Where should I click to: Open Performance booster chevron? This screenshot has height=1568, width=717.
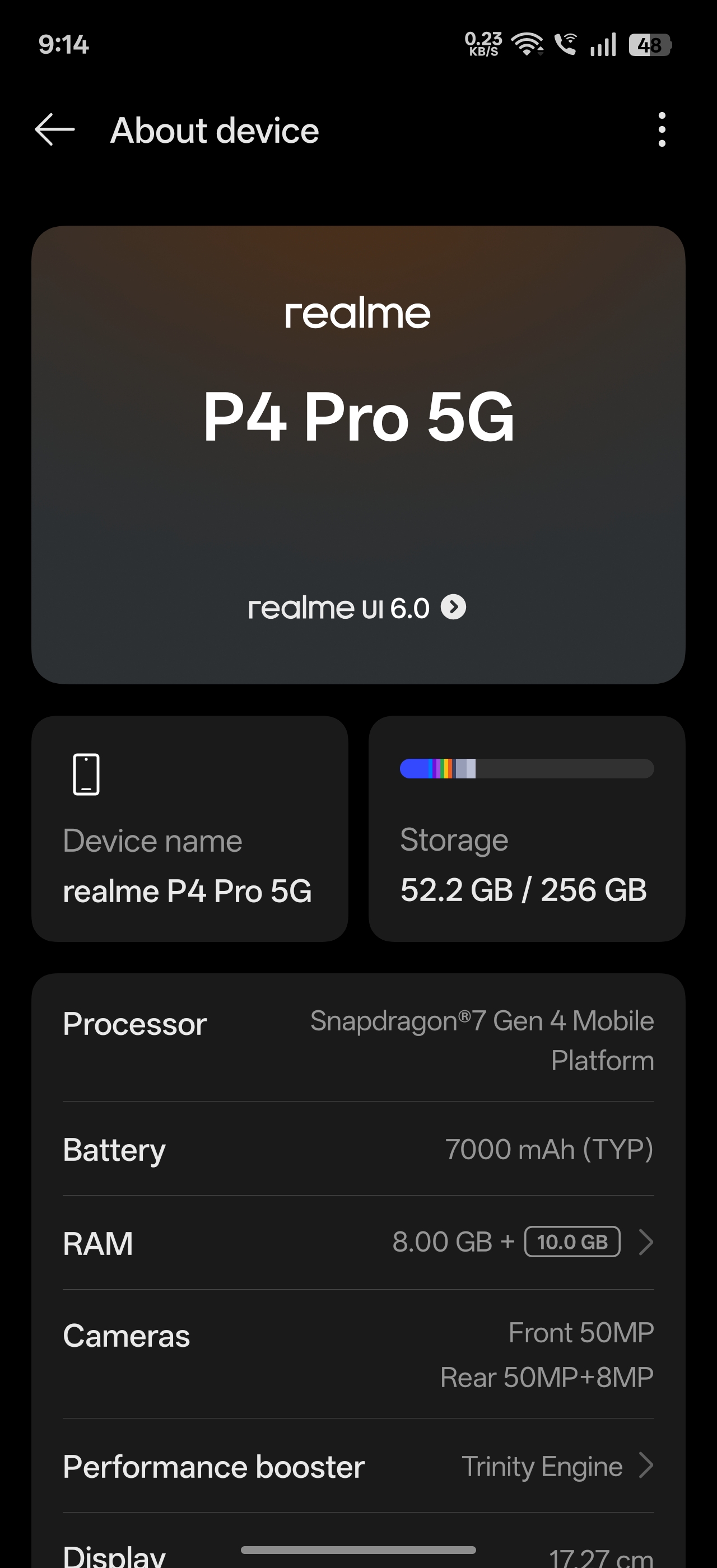[646, 1466]
